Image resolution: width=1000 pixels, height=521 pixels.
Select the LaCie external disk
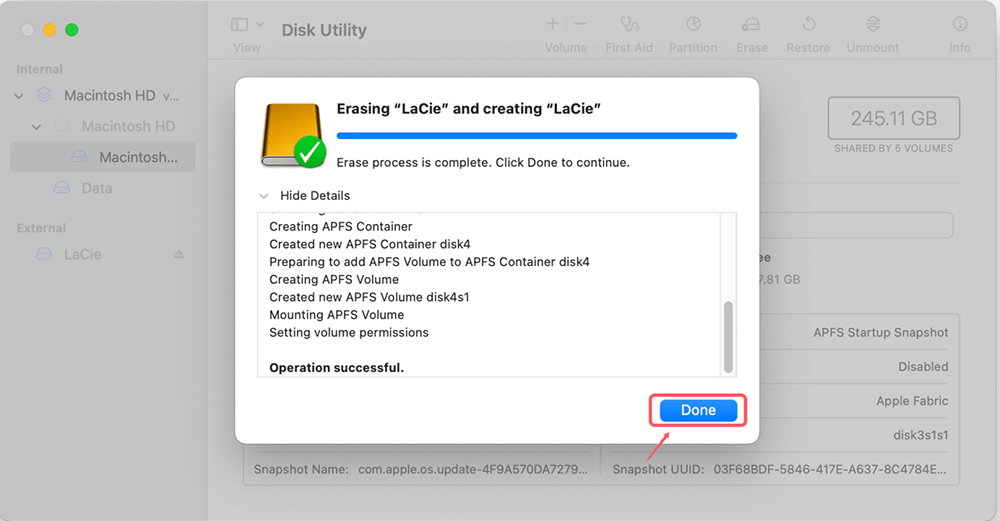pyautogui.click(x=83, y=254)
